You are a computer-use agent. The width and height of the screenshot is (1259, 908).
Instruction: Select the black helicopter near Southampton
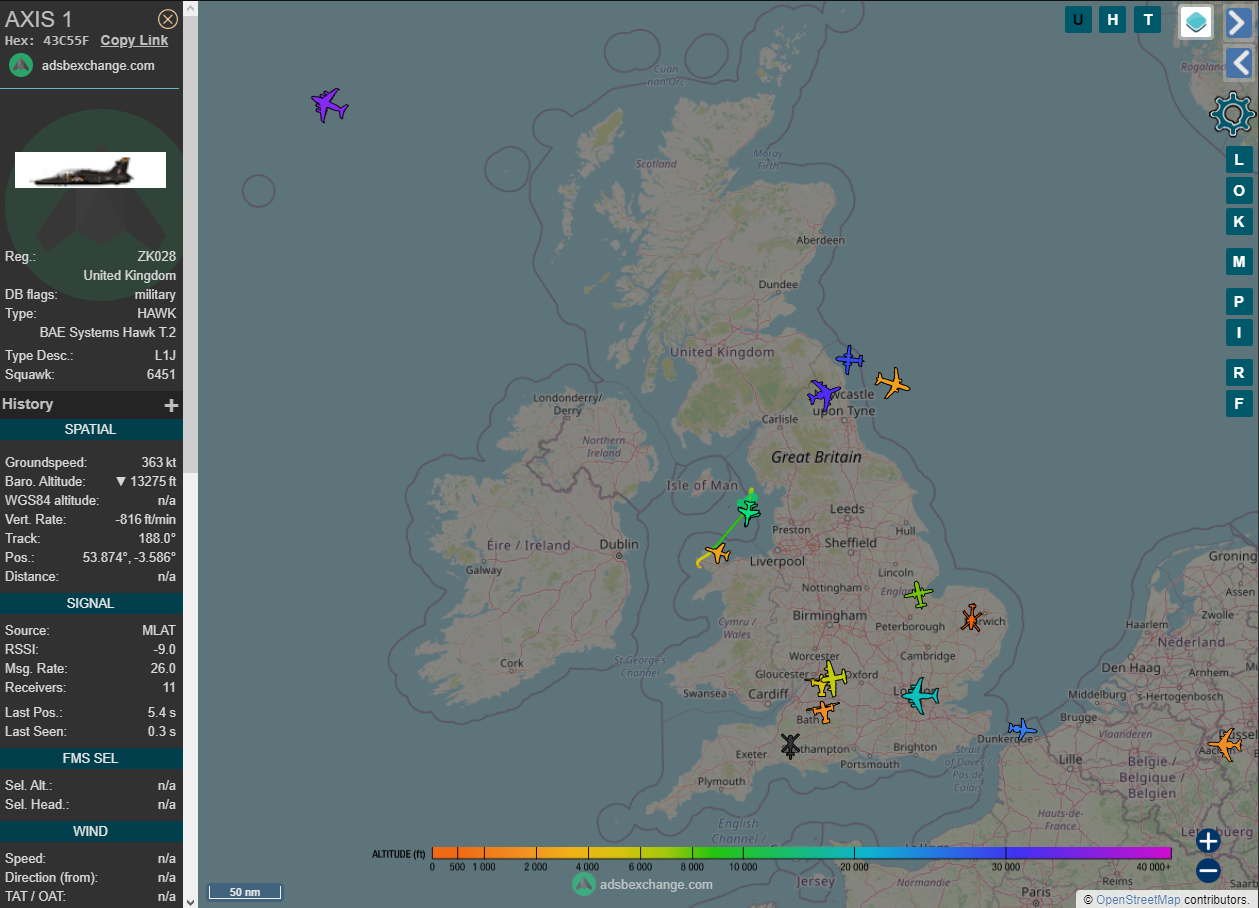(x=790, y=745)
